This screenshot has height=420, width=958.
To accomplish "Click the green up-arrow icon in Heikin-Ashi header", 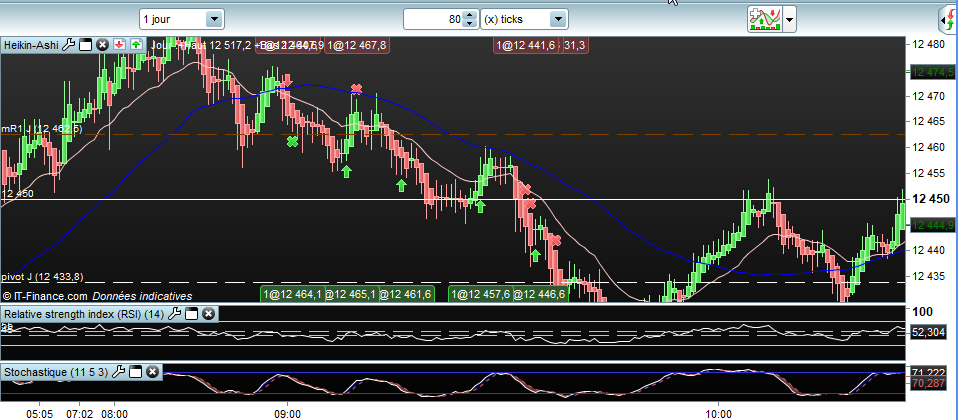I will (136, 45).
